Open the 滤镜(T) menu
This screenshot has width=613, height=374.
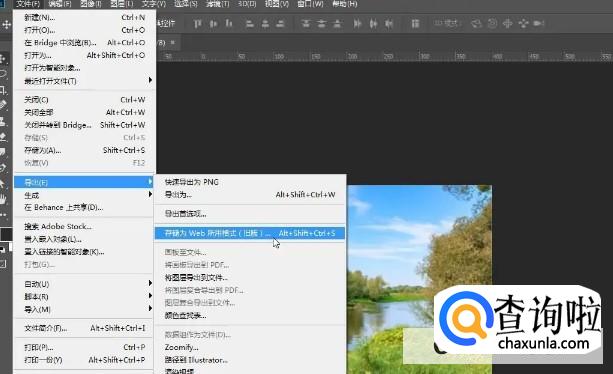(x=218, y=4)
